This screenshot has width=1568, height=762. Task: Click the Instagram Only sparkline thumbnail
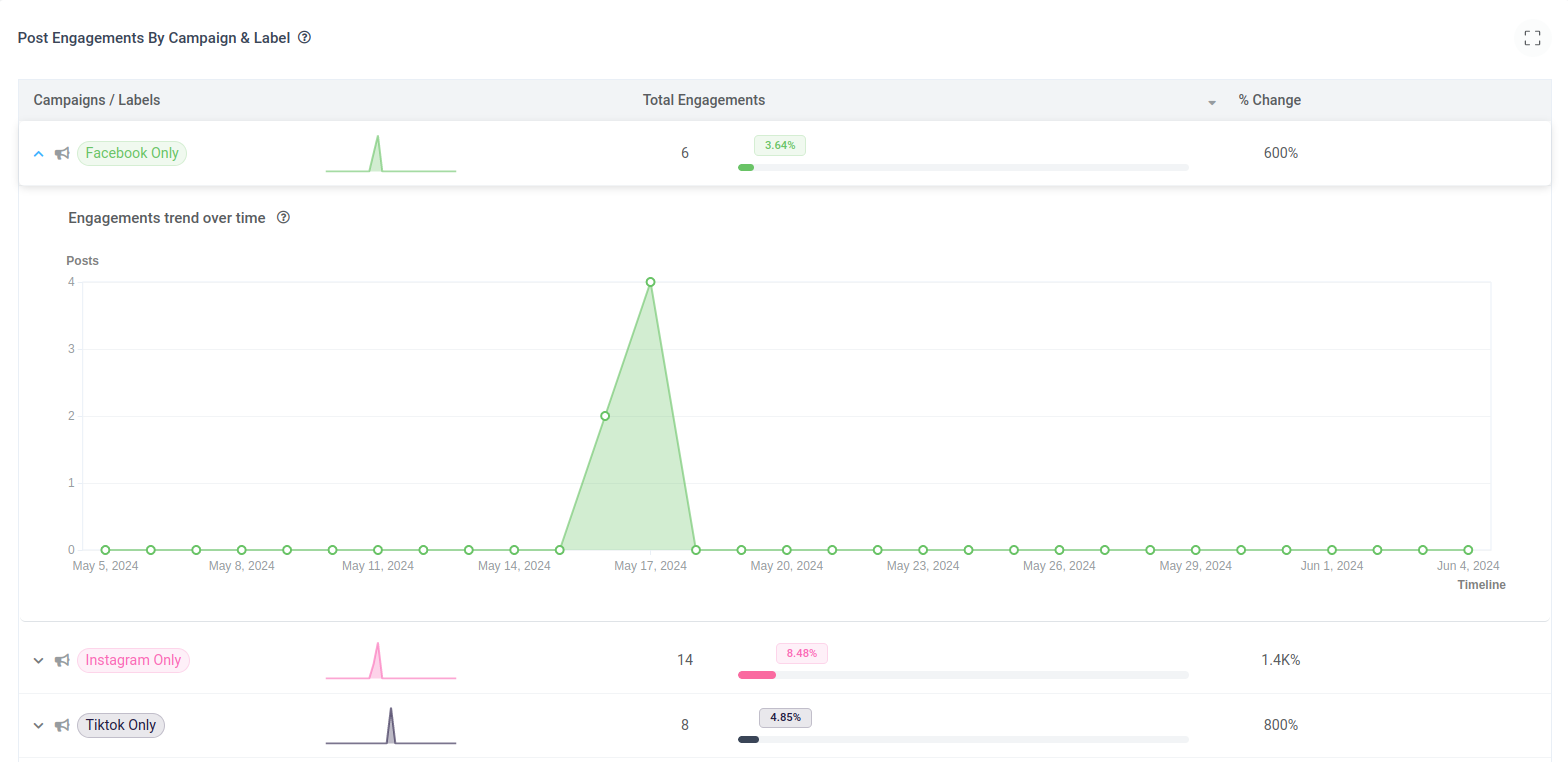click(x=391, y=660)
